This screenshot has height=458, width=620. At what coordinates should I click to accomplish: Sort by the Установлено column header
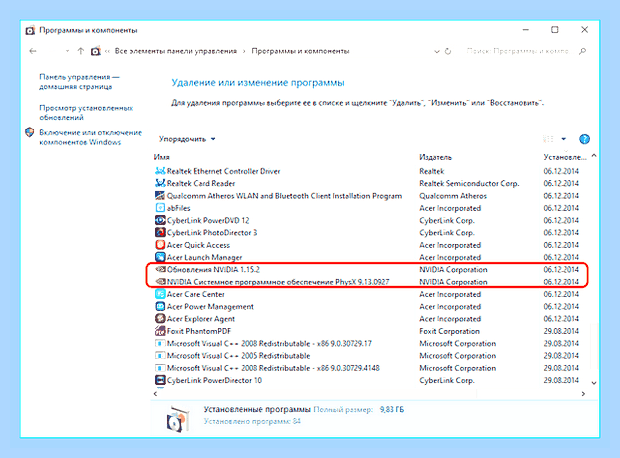564,157
